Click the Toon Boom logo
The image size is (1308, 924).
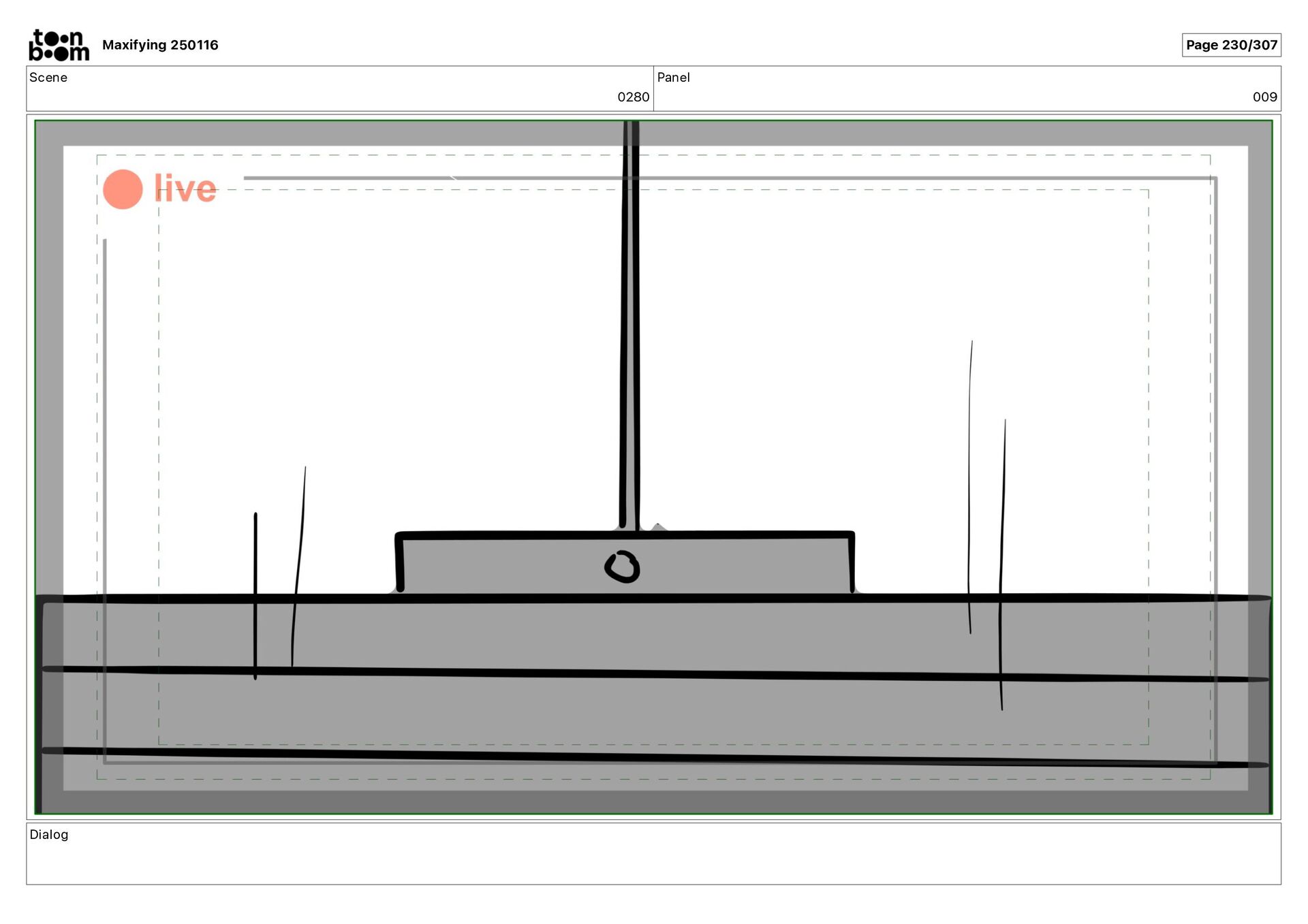coord(59,45)
